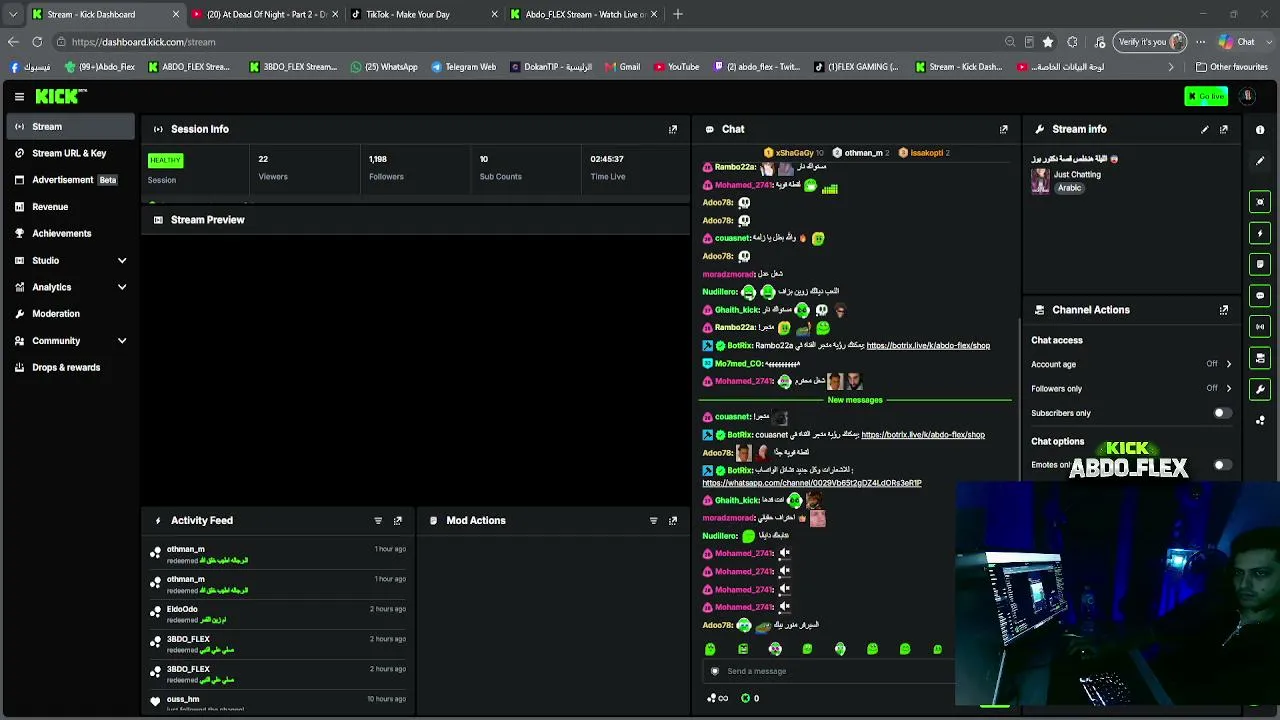The image size is (1280, 720).
Task: Open Stream URL & Key page
Action: pyautogui.click(x=70, y=153)
